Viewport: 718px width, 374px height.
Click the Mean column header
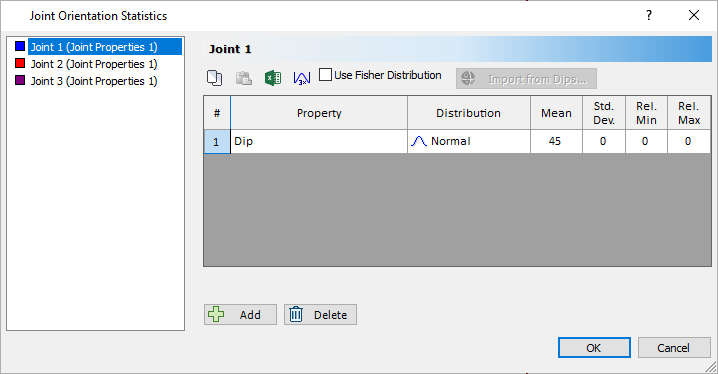coord(556,113)
